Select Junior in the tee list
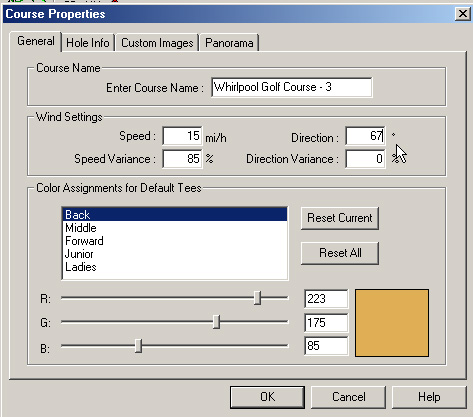Image resolution: width=473 pixels, height=417 pixels. (175, 254)
